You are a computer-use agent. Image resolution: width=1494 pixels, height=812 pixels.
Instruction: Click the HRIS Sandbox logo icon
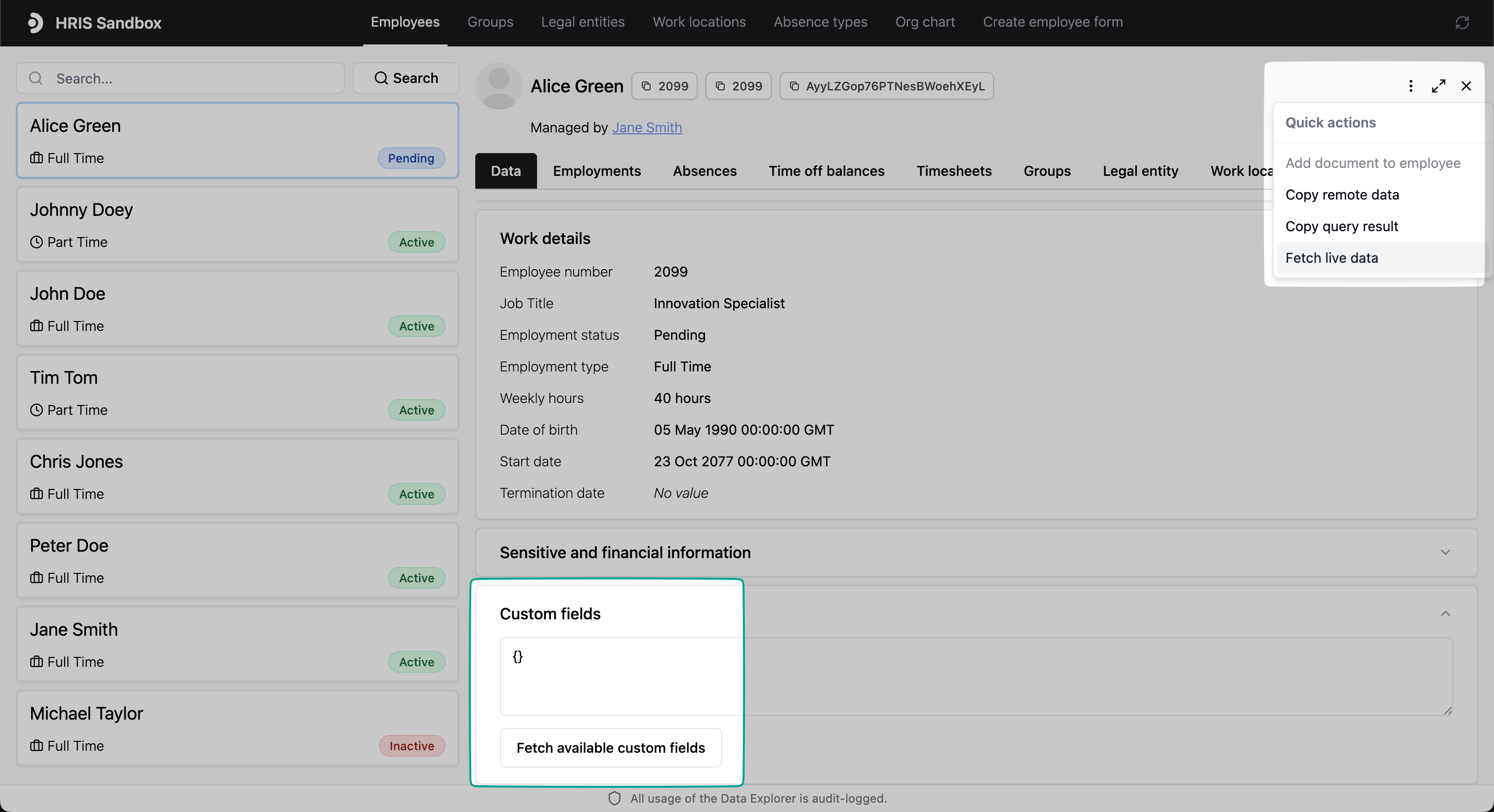point(36,23)
